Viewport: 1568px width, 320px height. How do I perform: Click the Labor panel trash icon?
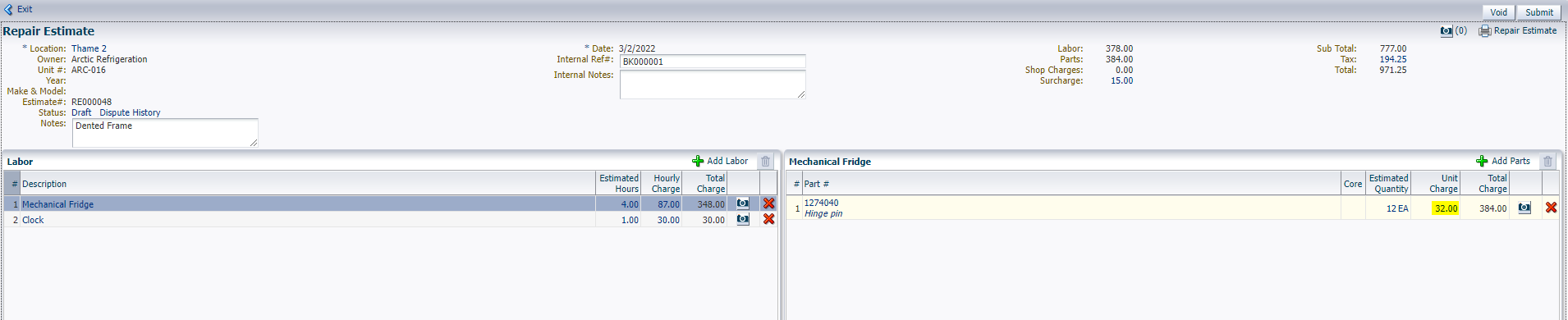pos(766,162)
